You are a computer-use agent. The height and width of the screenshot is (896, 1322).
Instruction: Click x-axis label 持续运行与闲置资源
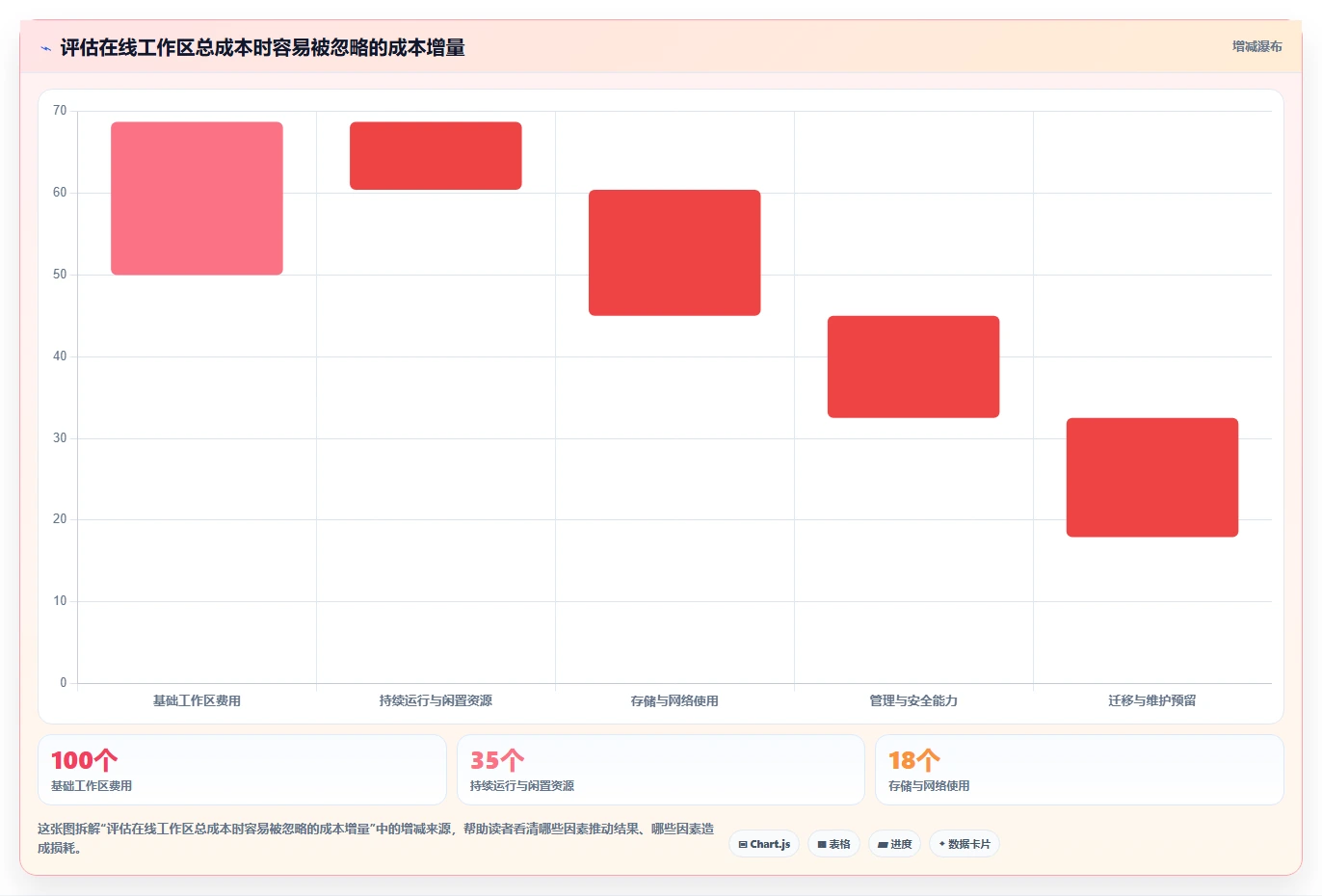point(436,700)
